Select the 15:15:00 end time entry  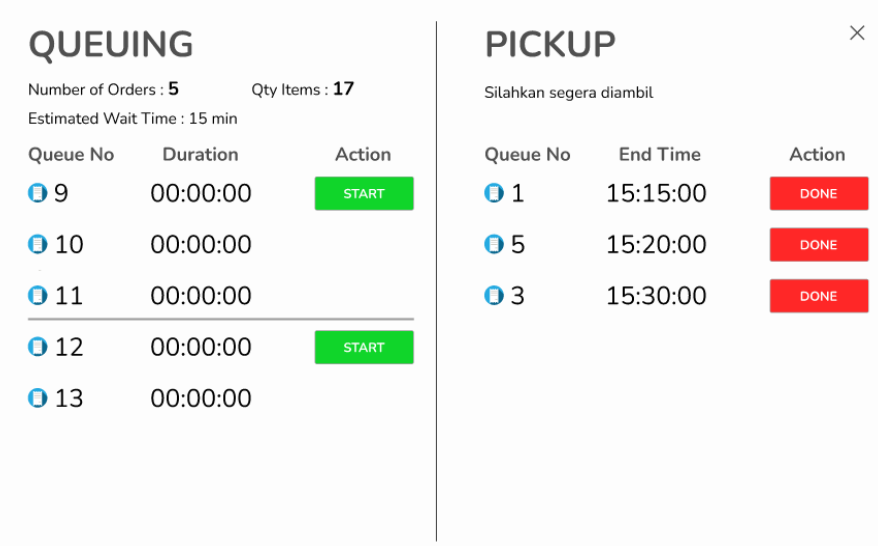coord(656,193)
